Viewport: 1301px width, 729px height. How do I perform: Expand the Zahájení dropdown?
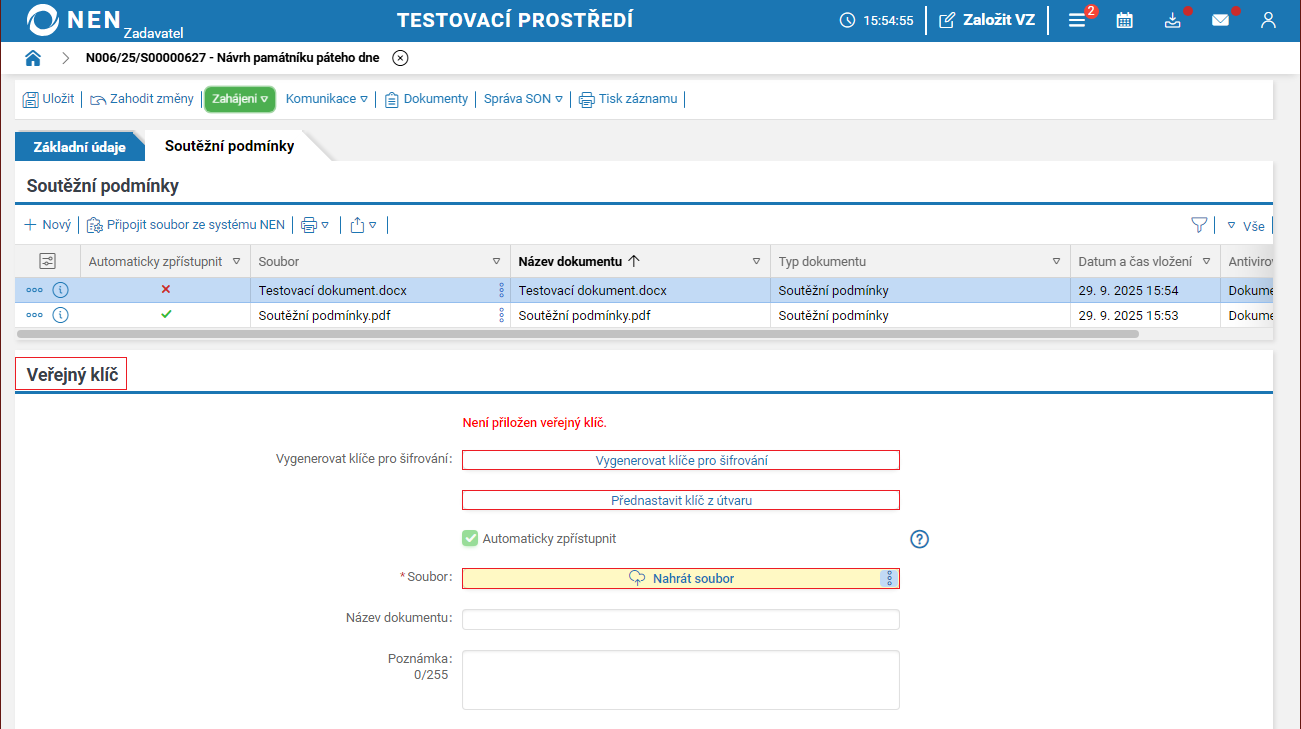tap(240, 99)
